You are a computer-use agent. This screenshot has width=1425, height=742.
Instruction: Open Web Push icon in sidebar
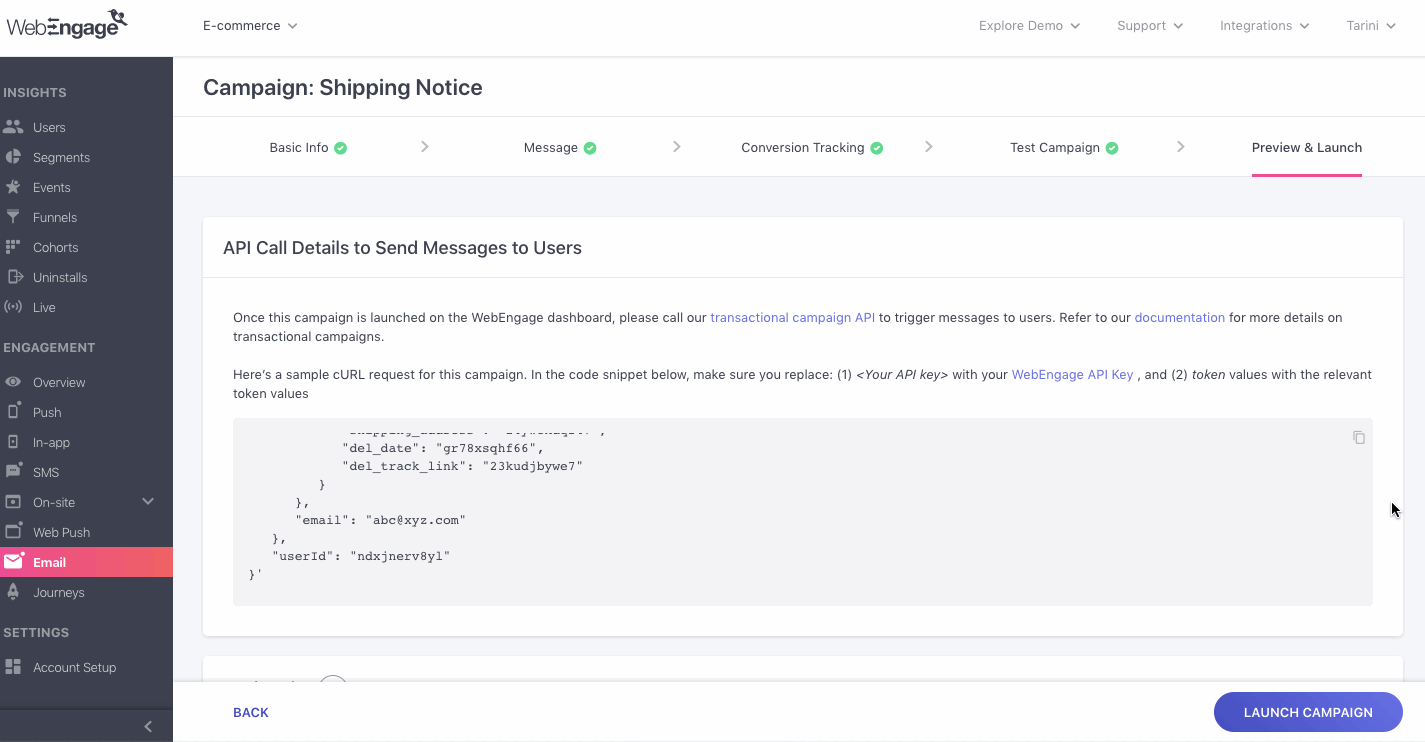tap(13, 531)
